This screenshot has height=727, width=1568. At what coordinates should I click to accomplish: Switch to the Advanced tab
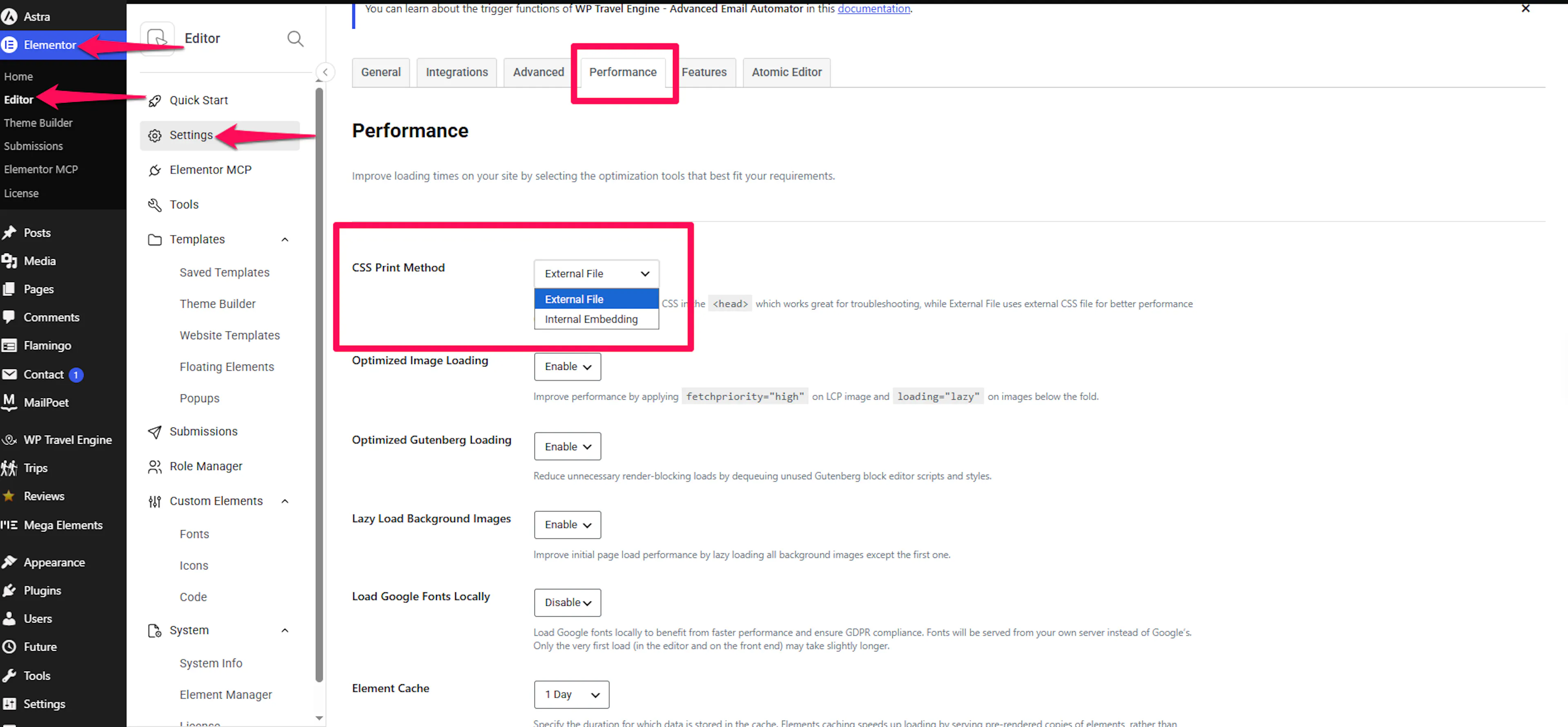tap(538, 72)
